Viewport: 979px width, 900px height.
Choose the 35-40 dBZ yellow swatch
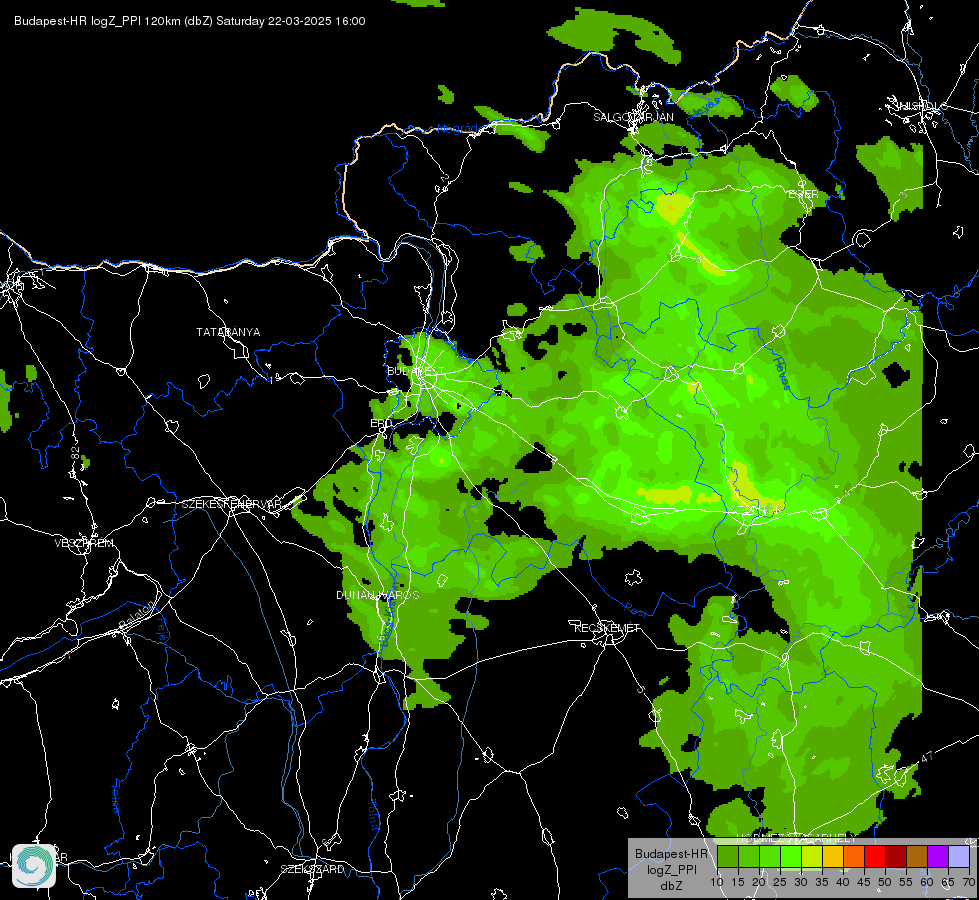tap(833, 857)
